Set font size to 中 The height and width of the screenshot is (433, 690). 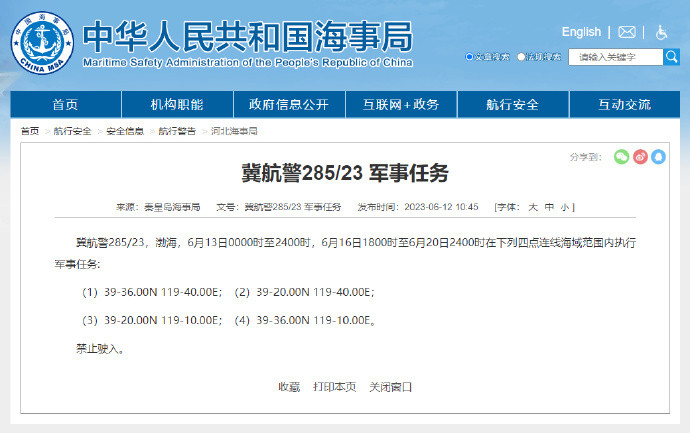coord(549,207)
